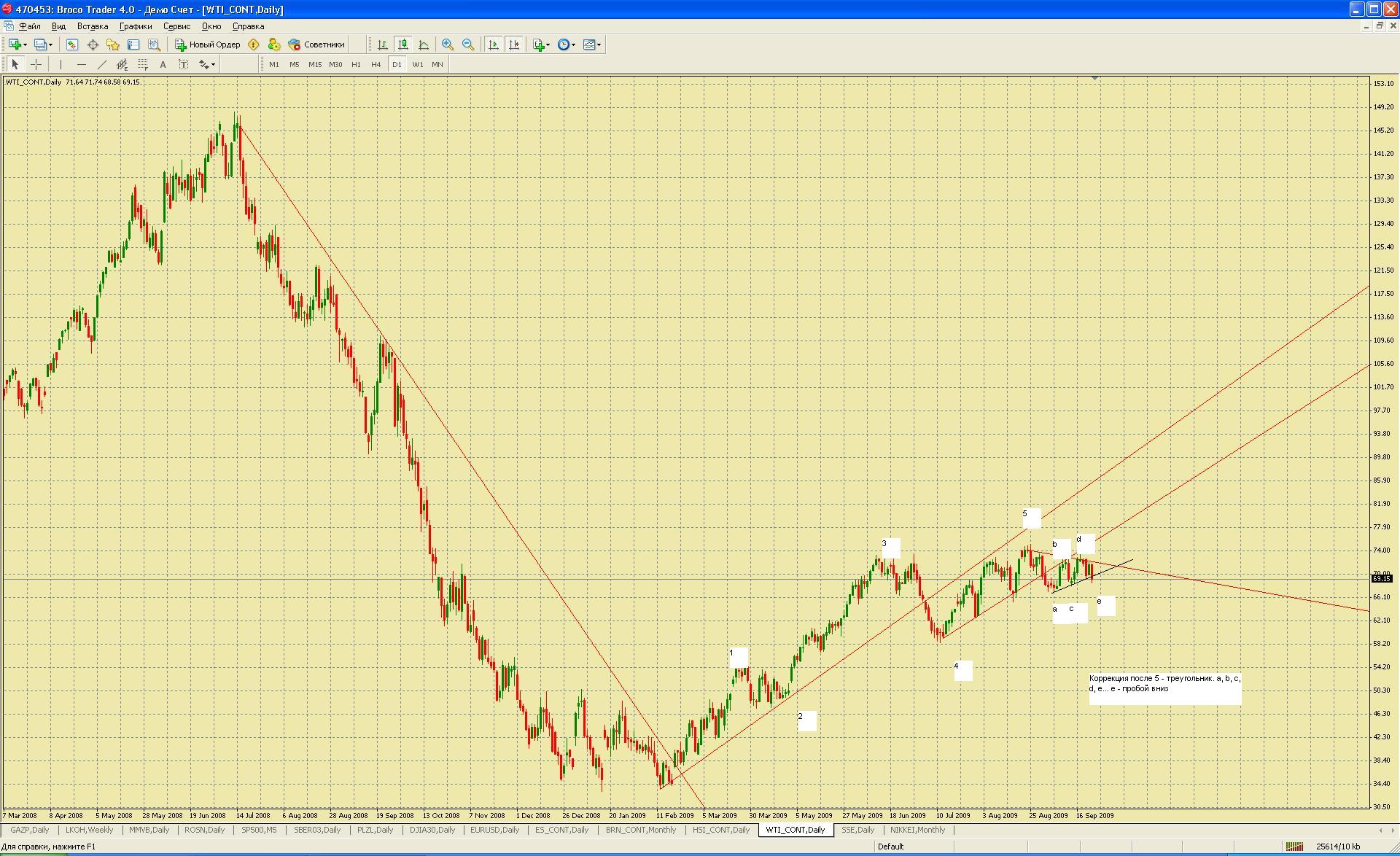Toggle candlestick chart mode

403,44
